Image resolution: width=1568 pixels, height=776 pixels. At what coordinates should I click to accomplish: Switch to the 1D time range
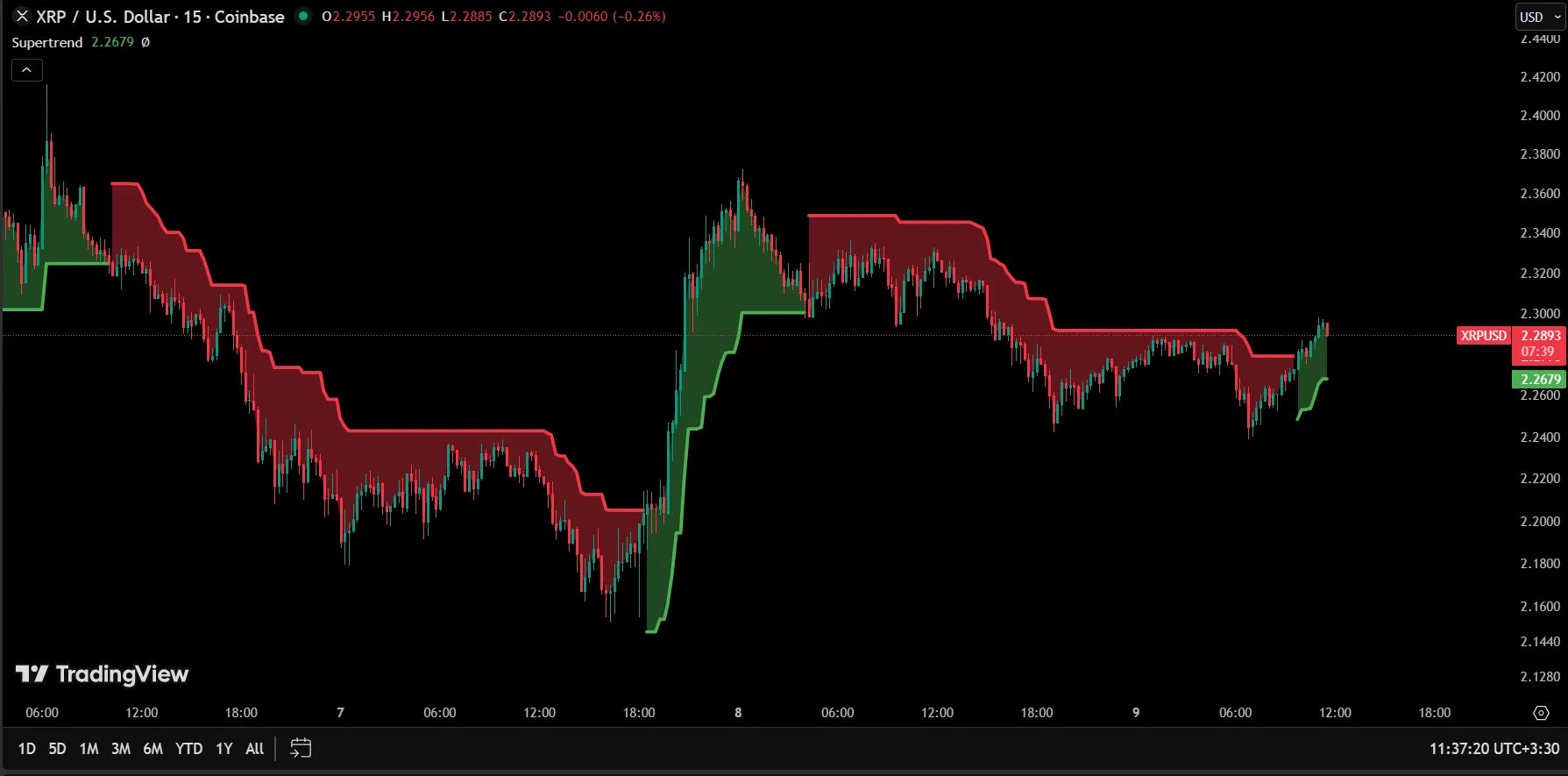[27, 748]
